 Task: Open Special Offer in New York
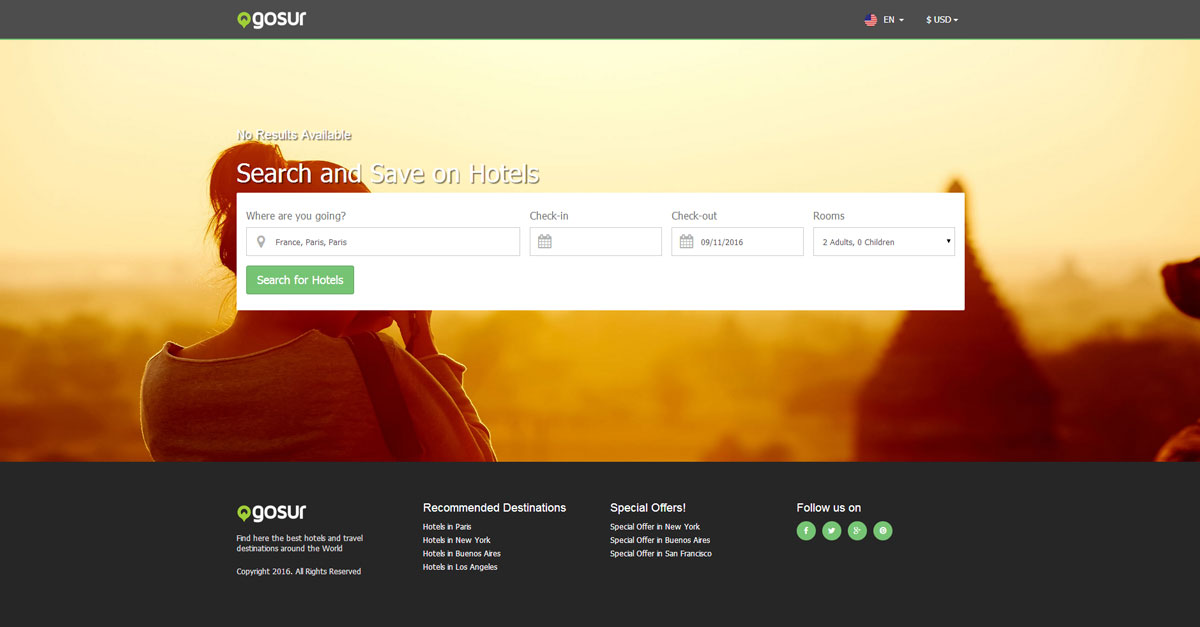(x=655, y=527)
